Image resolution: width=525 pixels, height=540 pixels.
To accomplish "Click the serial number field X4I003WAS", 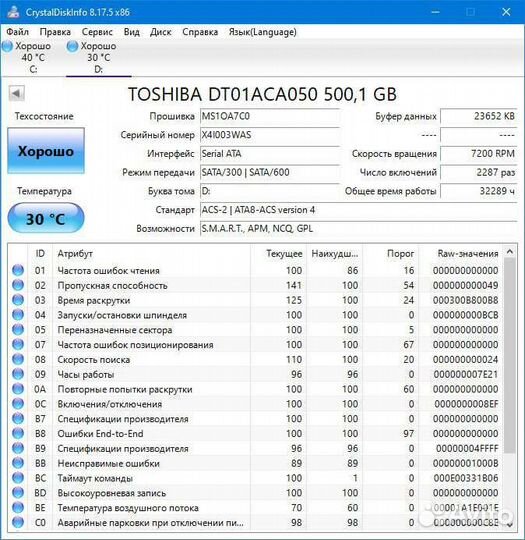I will 270,135.
